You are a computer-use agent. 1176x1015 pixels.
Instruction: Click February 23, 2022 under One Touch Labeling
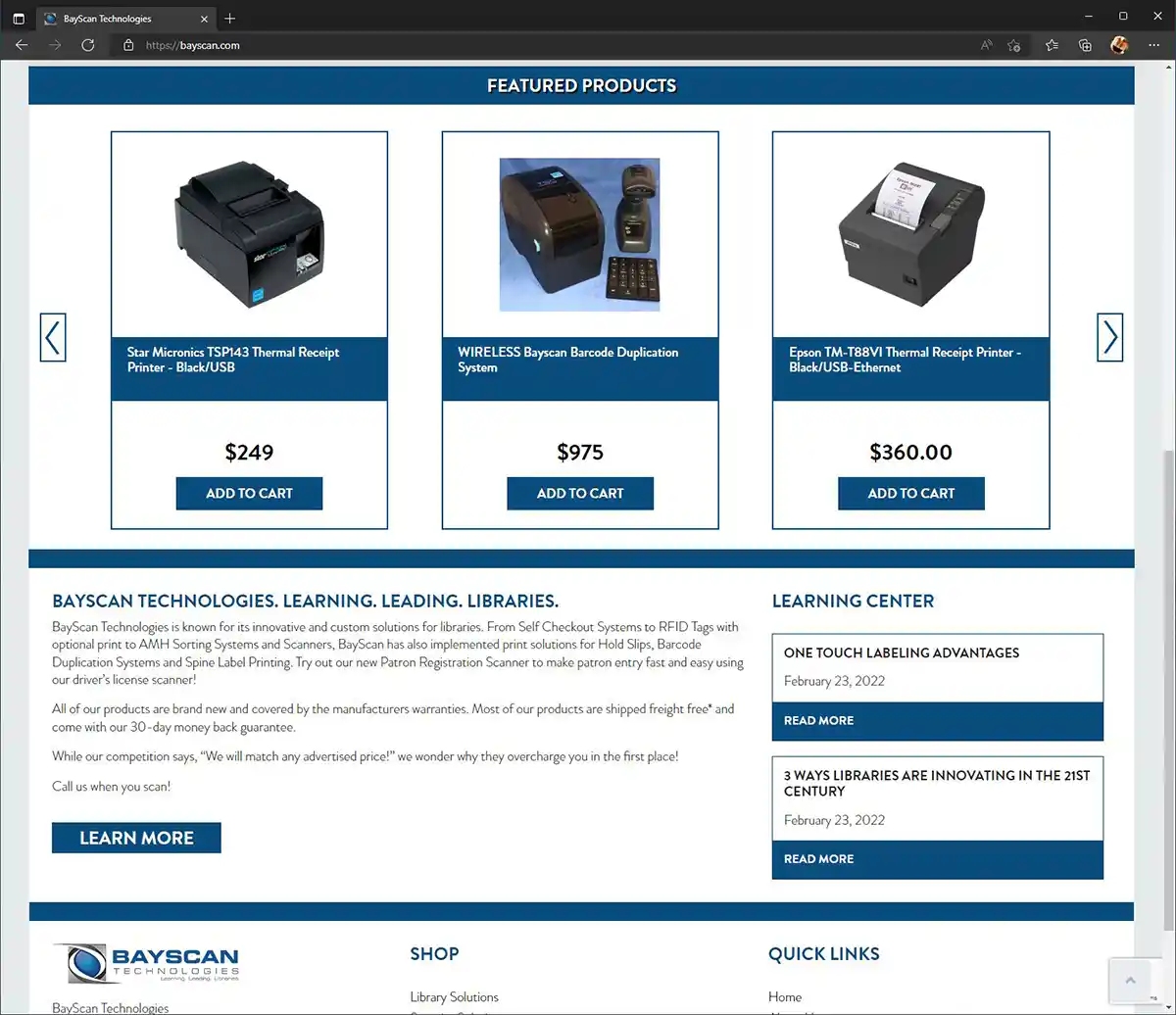[834, 681]
